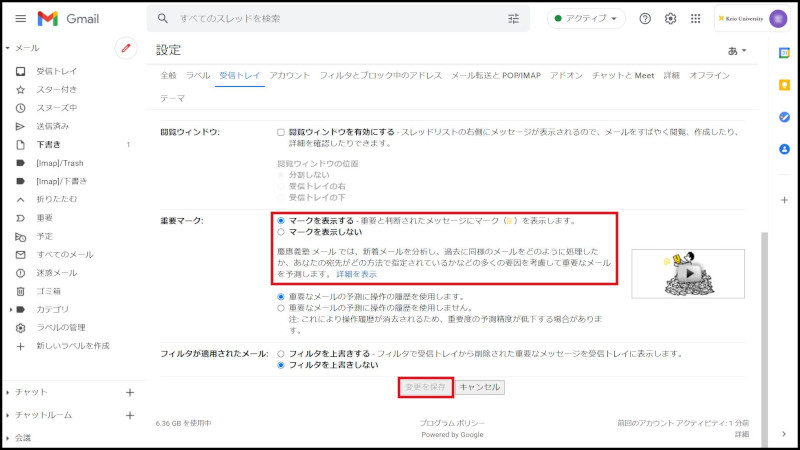Open the support help icon

coord(645,19)
